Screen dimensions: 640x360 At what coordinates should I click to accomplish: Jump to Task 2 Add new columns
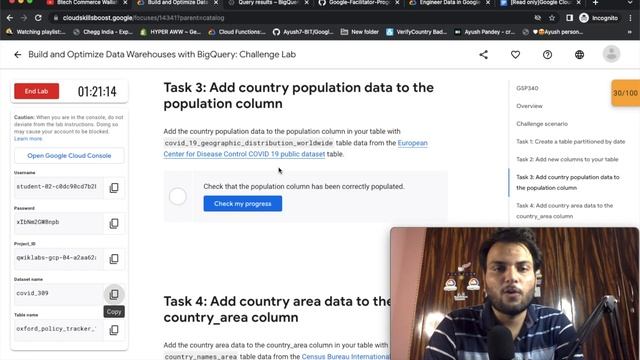click(x=567, y=159)
